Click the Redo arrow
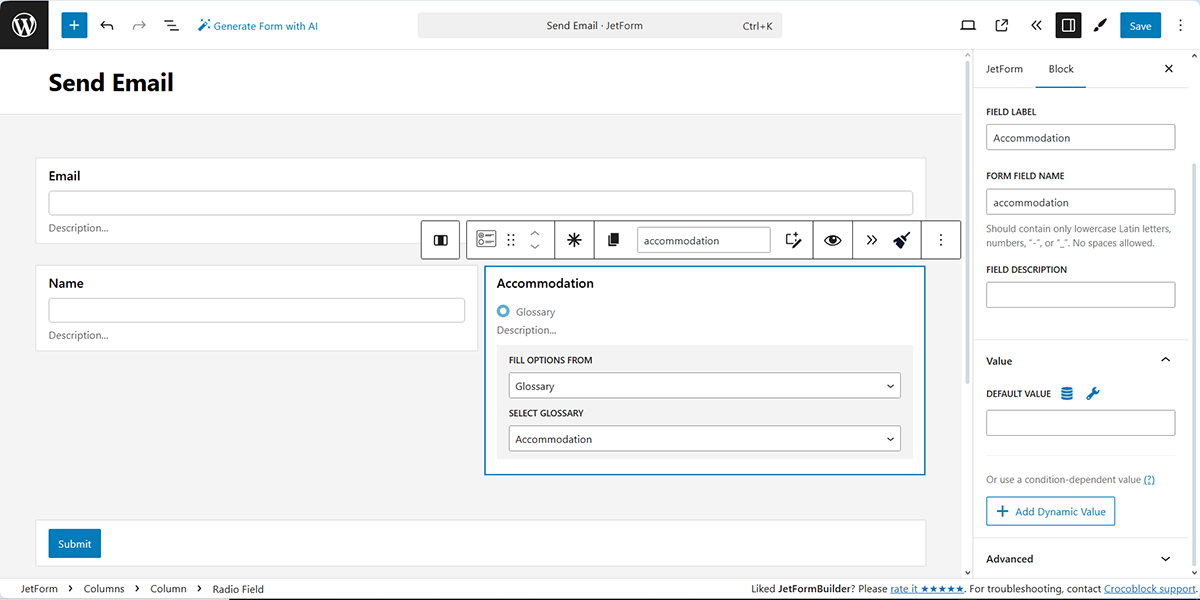1200x600 pixels. coord(139,25)
